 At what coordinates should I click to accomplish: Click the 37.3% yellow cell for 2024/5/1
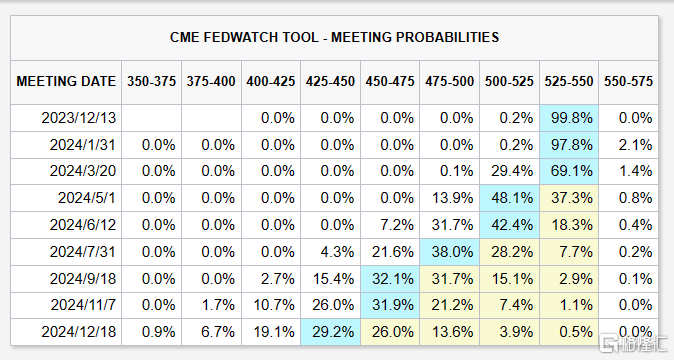(x=569, y=198)
